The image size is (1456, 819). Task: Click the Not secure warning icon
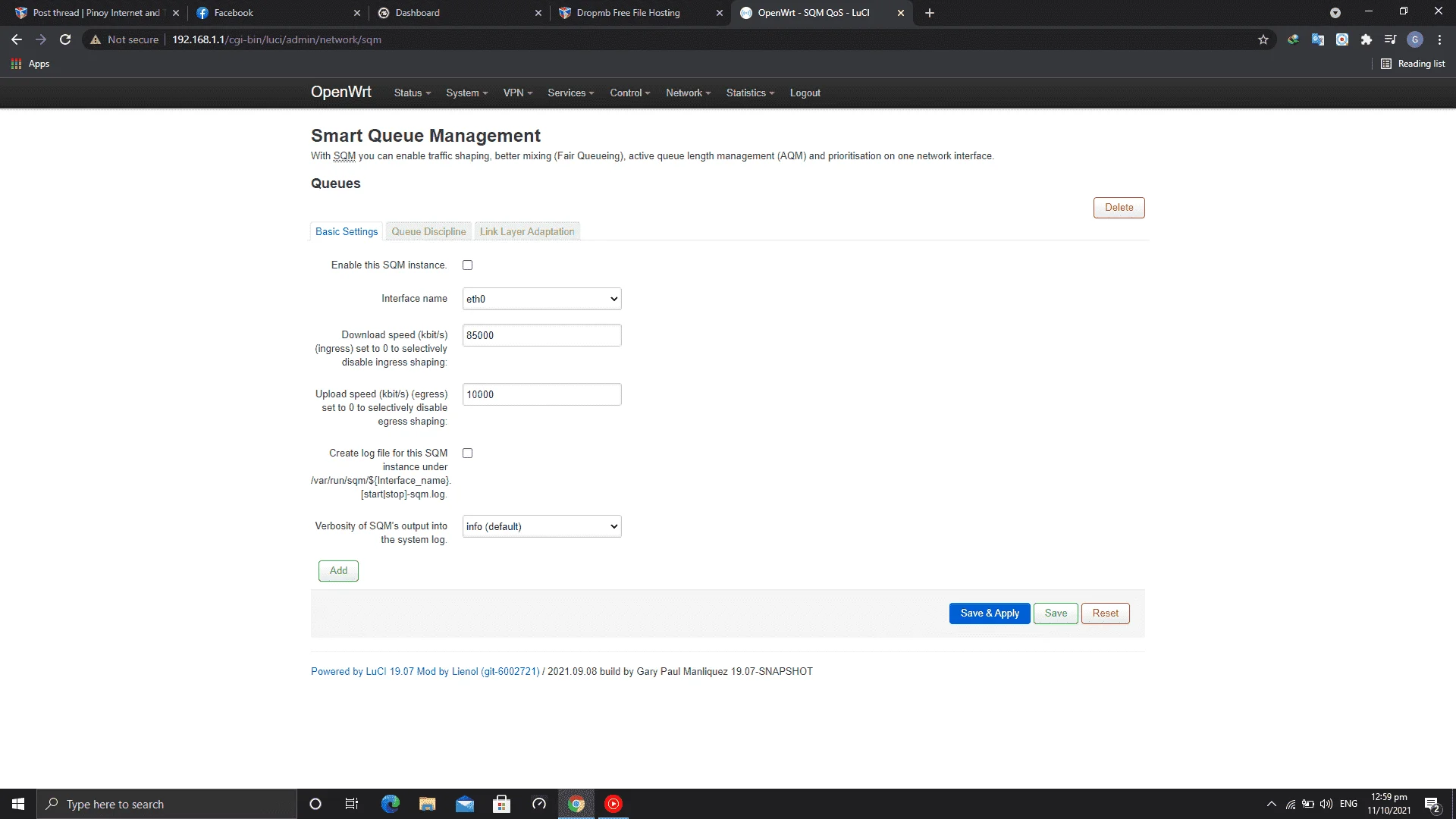[x=96, y=39]
